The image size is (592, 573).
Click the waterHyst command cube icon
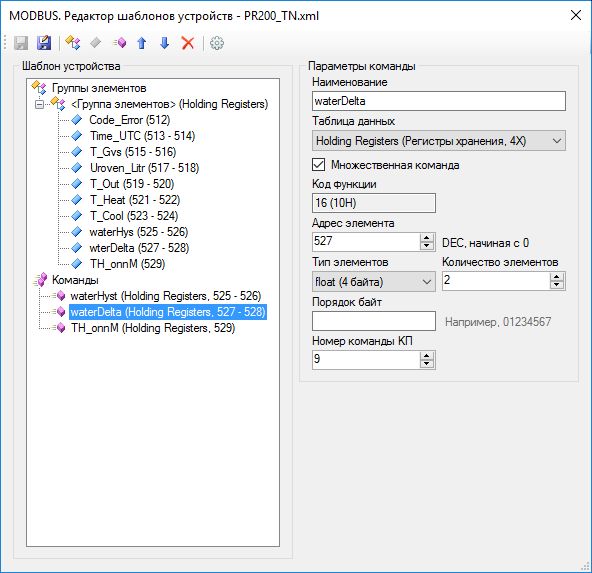point(59,296)
